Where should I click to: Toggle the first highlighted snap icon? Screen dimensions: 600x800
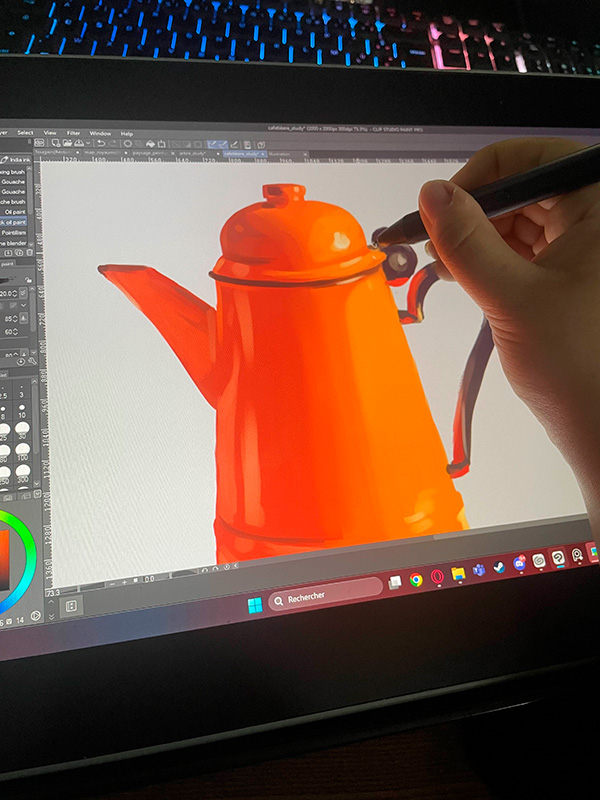pyautogui.click(x=212, y=145)
